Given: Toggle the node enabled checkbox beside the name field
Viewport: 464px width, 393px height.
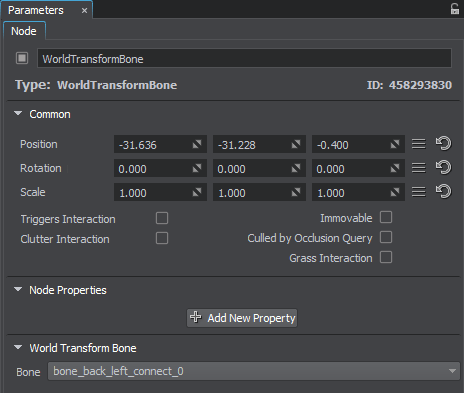Looking at the screenshot, I should [x=22, y=58].
